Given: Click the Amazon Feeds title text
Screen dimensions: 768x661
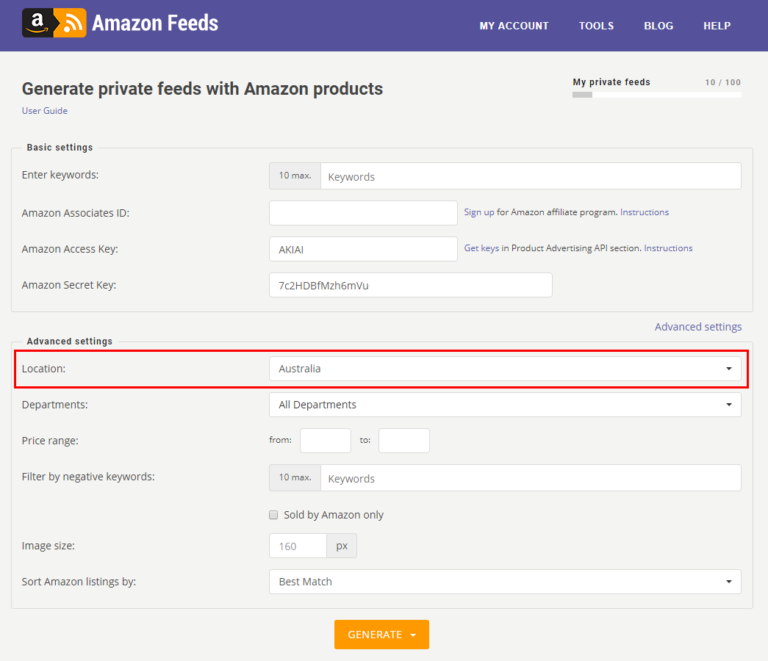Looking at the screenshot, I should (155, 23).
